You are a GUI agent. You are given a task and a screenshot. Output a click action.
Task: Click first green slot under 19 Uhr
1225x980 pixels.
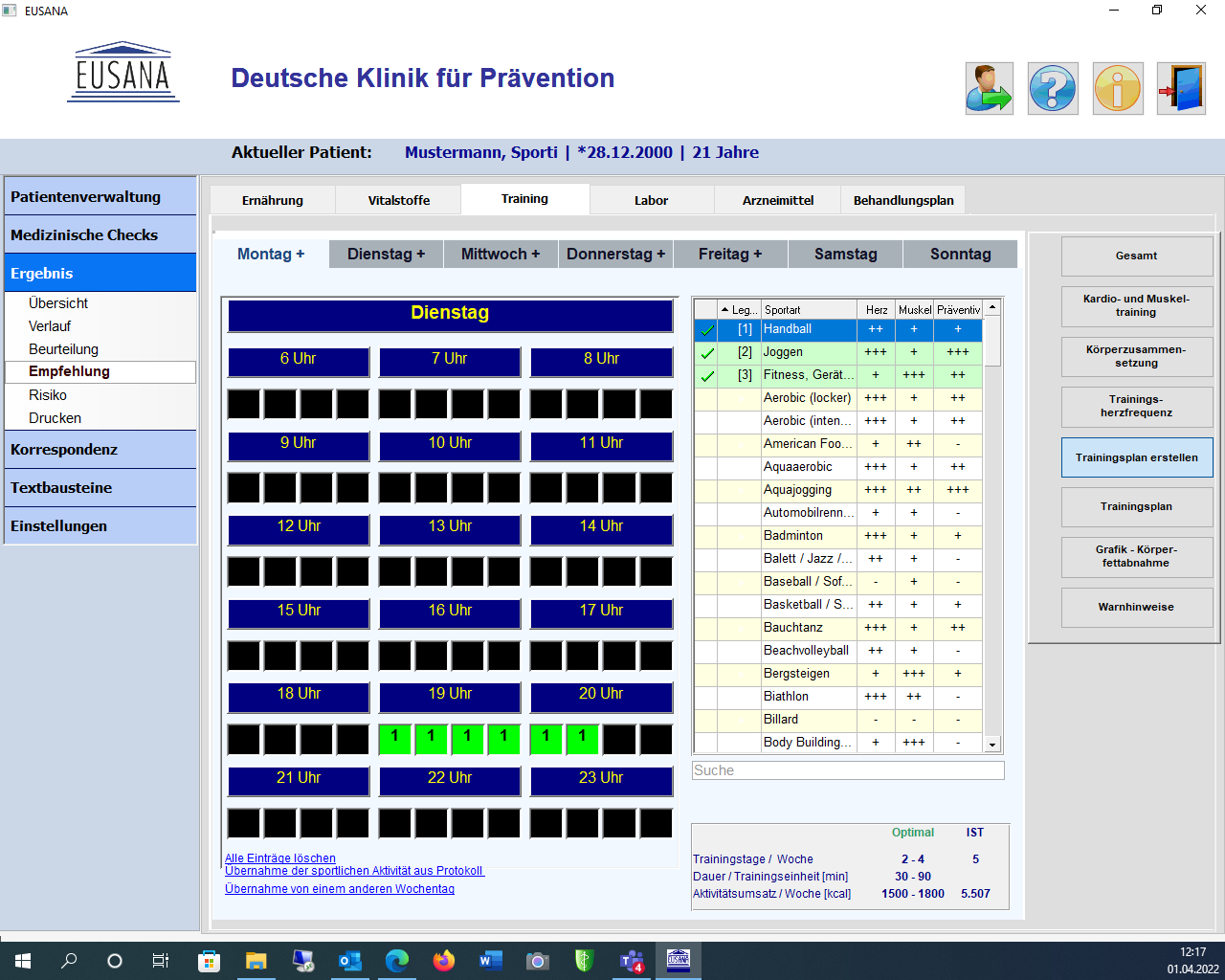pyautogui.click(x=394, y=739)
